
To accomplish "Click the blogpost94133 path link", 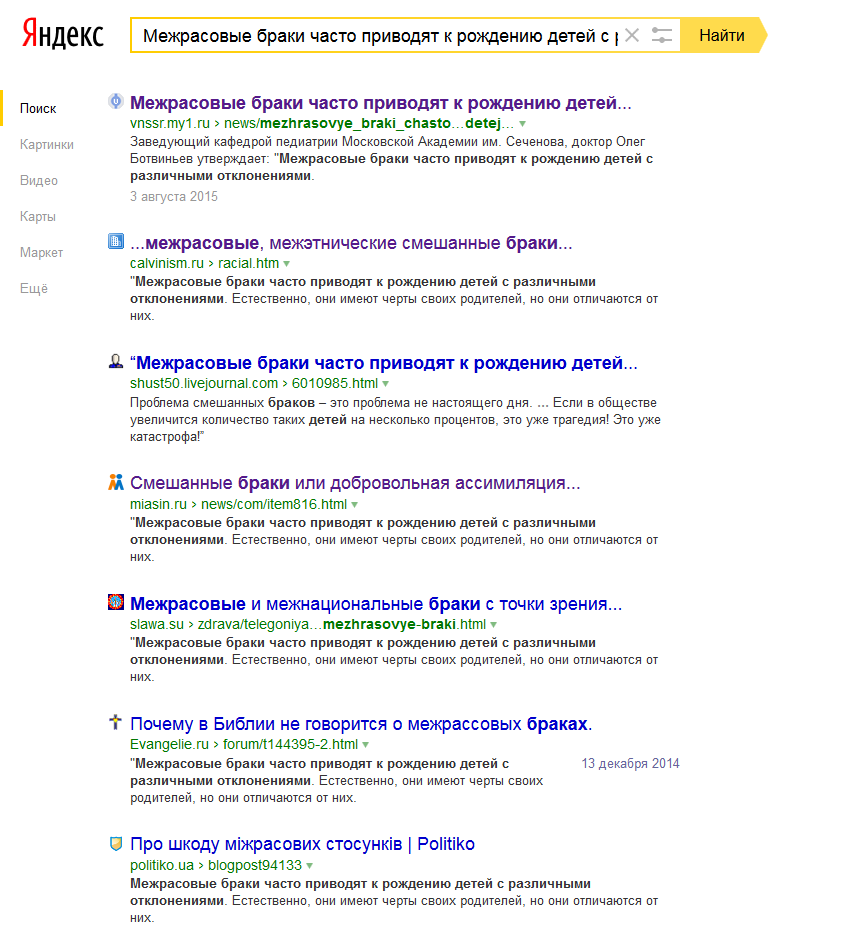I will pyautogui.click(x=255, y=865).
